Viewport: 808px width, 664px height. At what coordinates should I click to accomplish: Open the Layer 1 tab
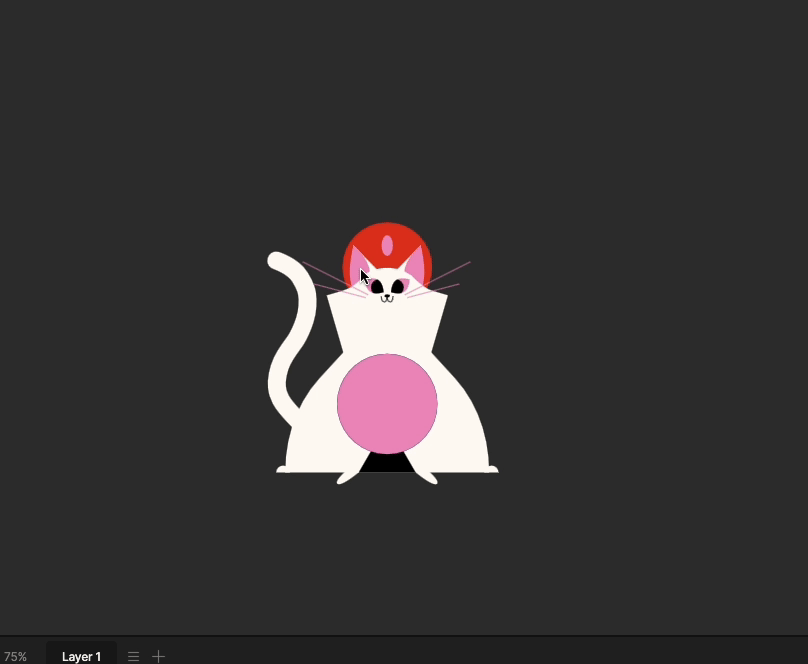pos(81,656)
